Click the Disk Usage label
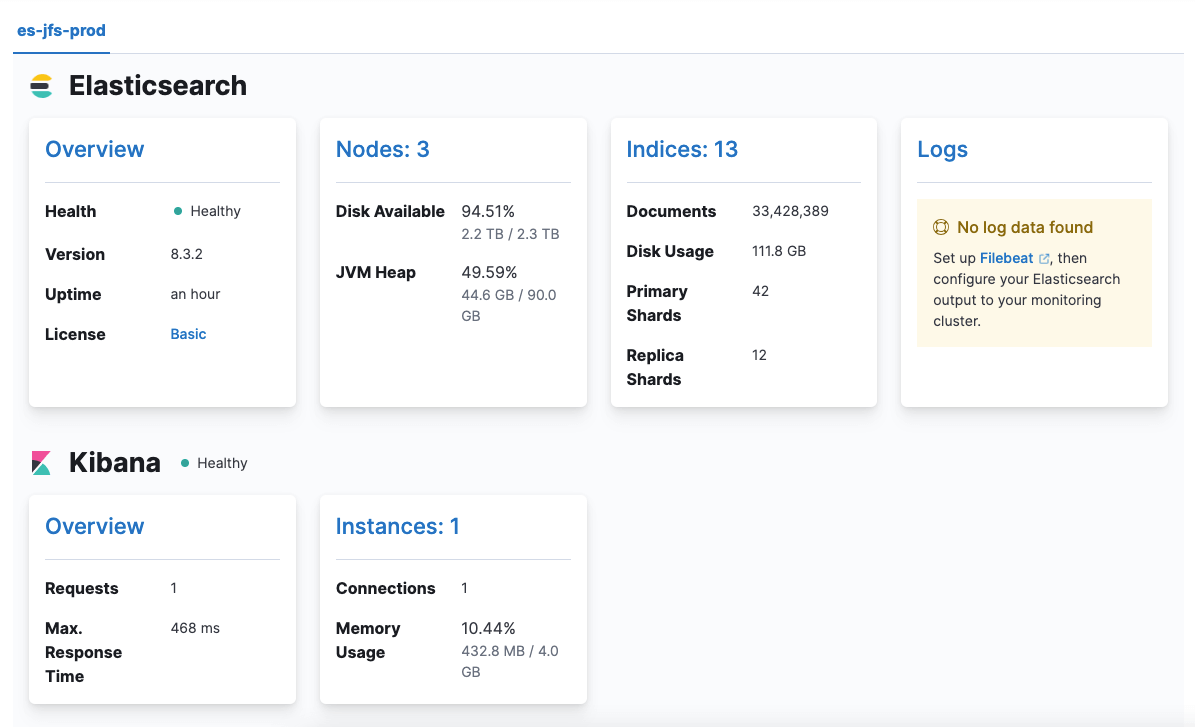The image size is (1195, 727). pyautogui.click(x=670, y=251)
